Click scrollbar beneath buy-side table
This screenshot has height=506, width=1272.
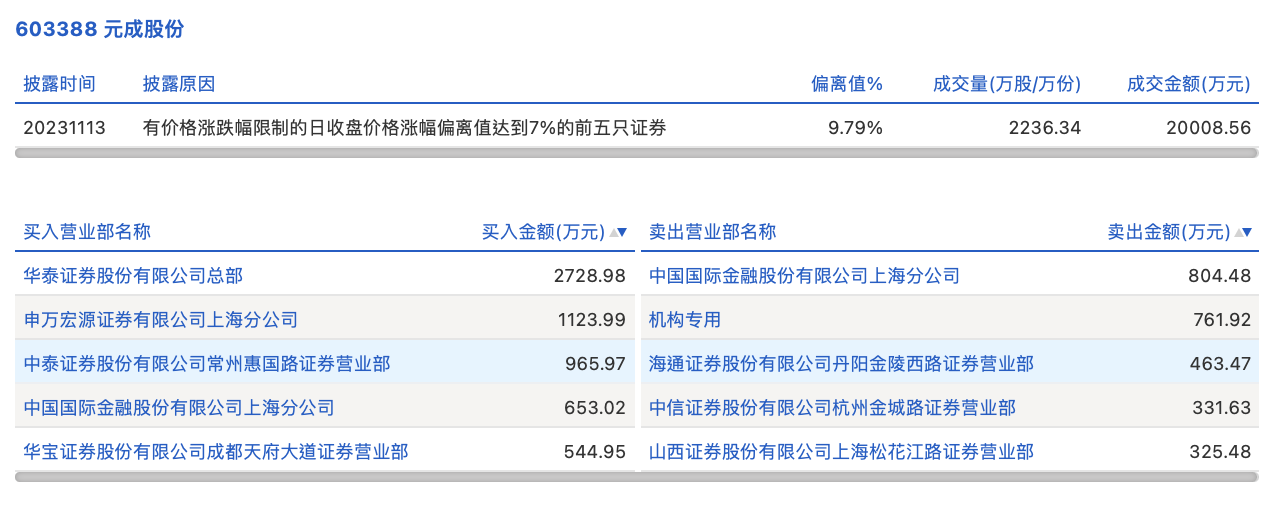coord(324,477)
